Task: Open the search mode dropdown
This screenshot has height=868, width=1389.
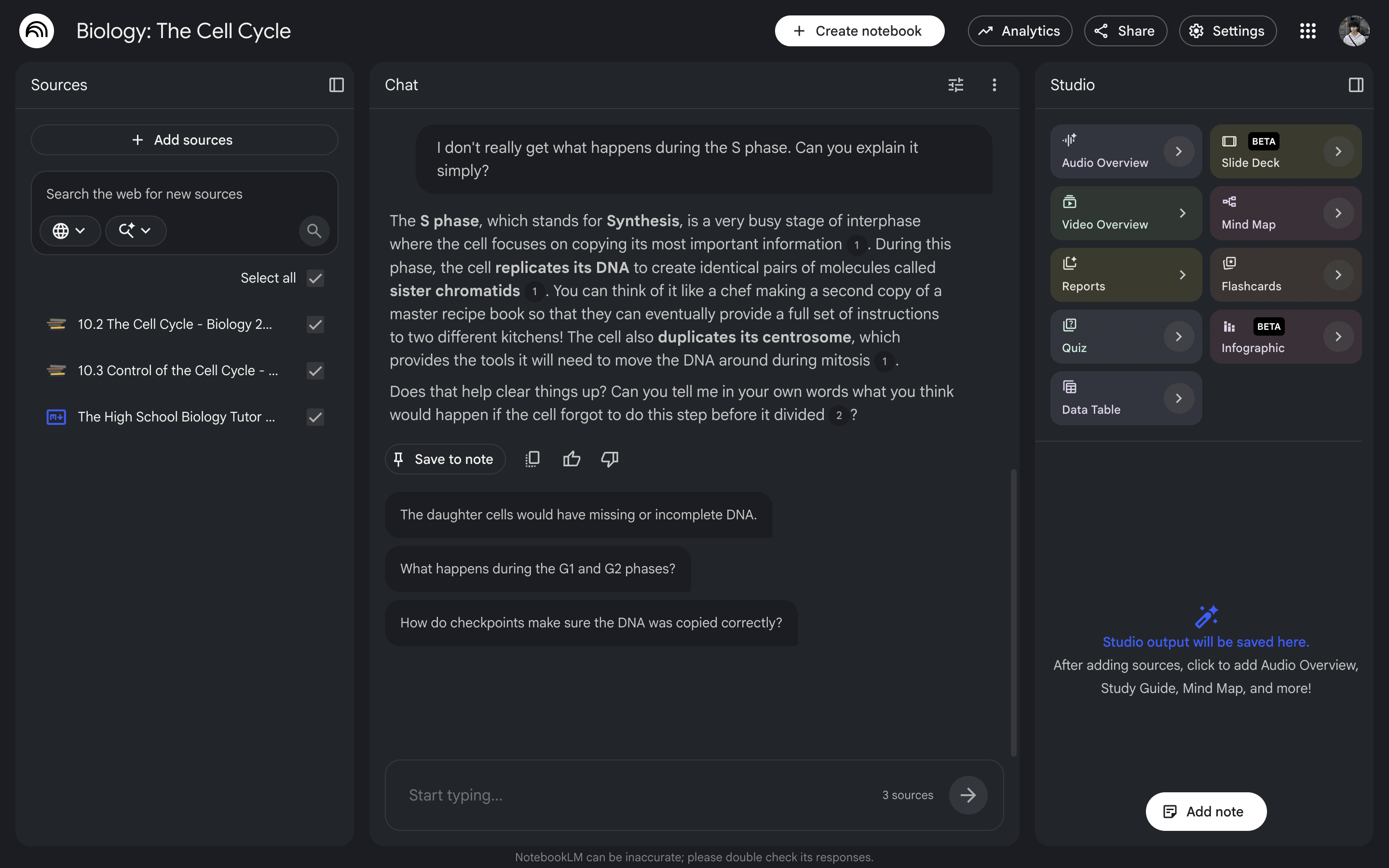Action: [x=136, y=231]
